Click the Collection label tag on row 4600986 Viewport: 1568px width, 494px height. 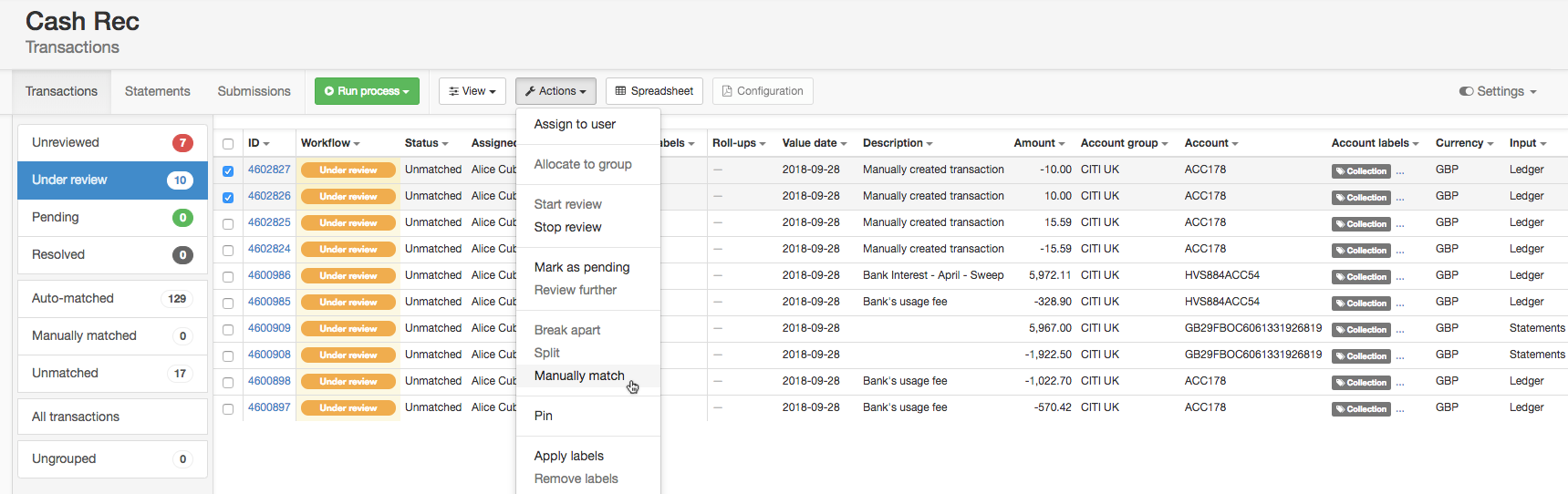pos(1361,276)
